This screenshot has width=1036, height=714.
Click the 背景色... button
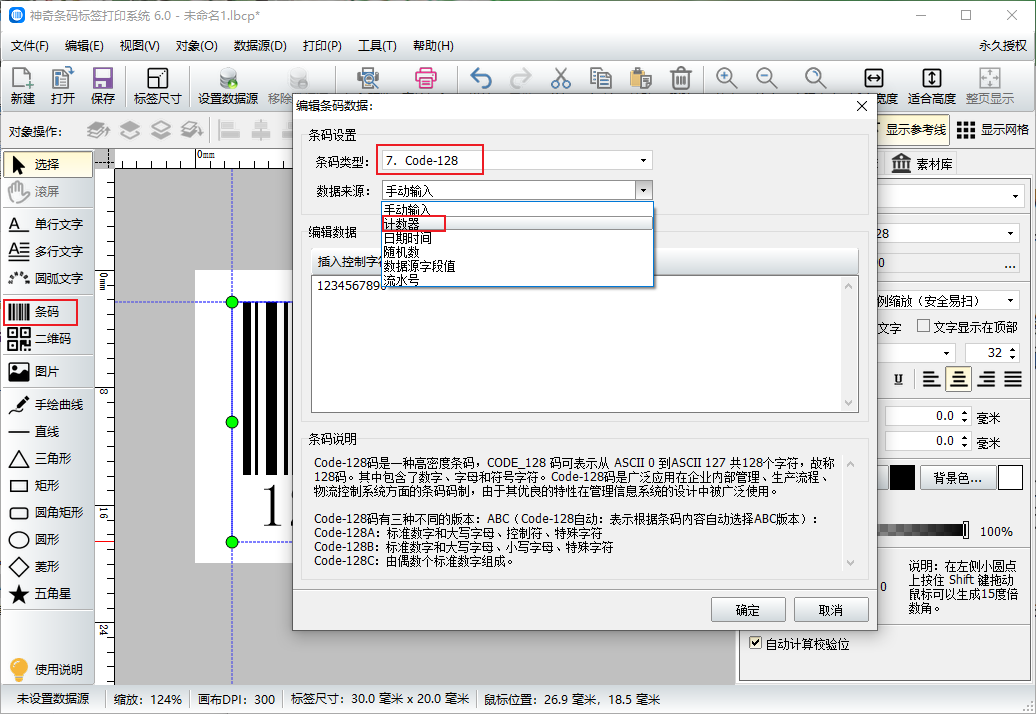click(957, 478)
